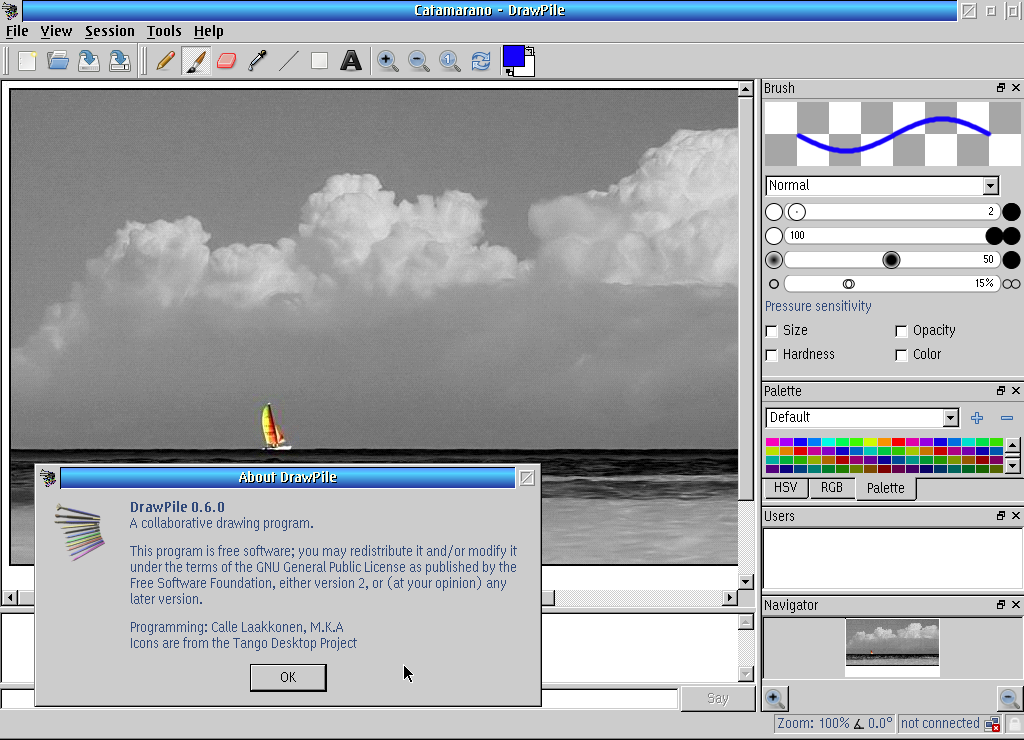Choose the Rectangle tool
Image resolution: width=1024 pixels, height=740 pixels.
pyautogui.click(x=319, y=61)
